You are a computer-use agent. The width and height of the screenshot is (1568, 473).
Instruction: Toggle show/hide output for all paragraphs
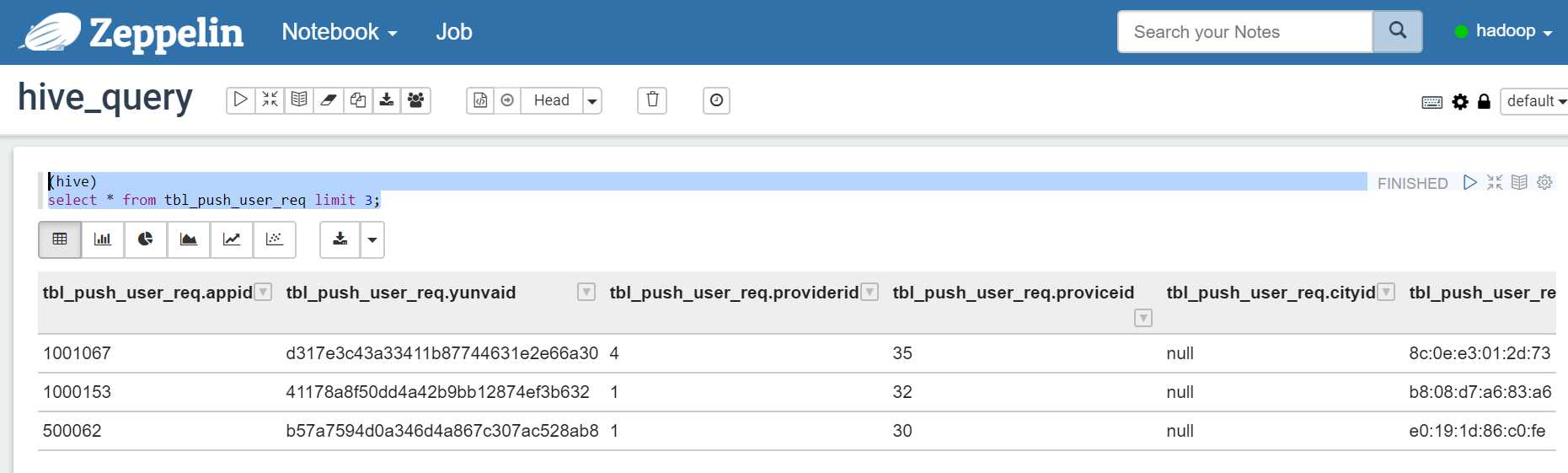[x=299, y=100]
